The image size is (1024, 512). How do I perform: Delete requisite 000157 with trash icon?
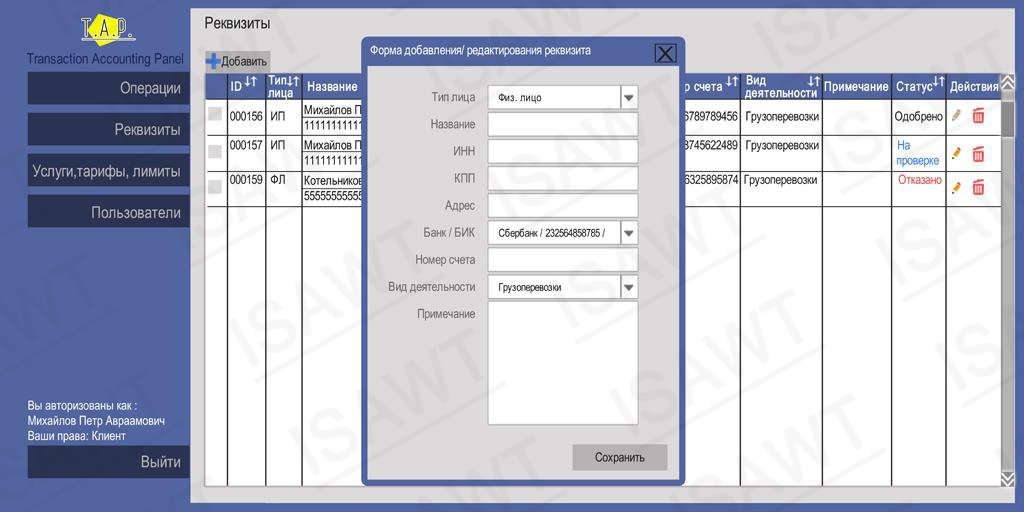[x=978, y=154]
